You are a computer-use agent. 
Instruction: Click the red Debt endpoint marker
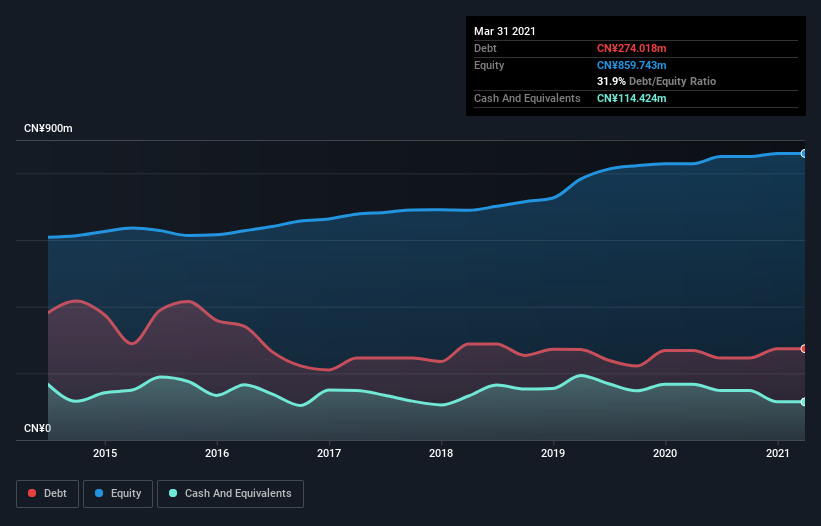point(804,349)
